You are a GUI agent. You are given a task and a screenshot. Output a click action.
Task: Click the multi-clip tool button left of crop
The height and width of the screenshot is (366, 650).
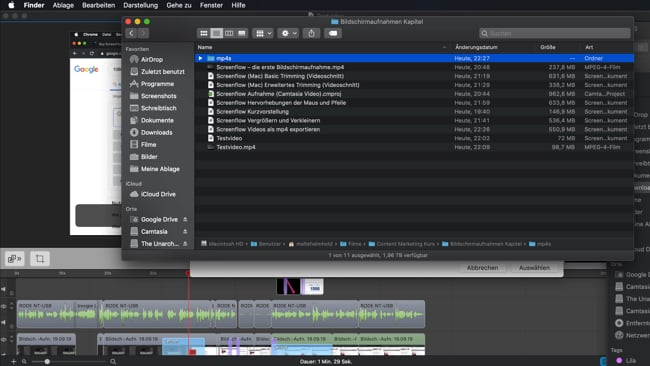click(15, 259)
